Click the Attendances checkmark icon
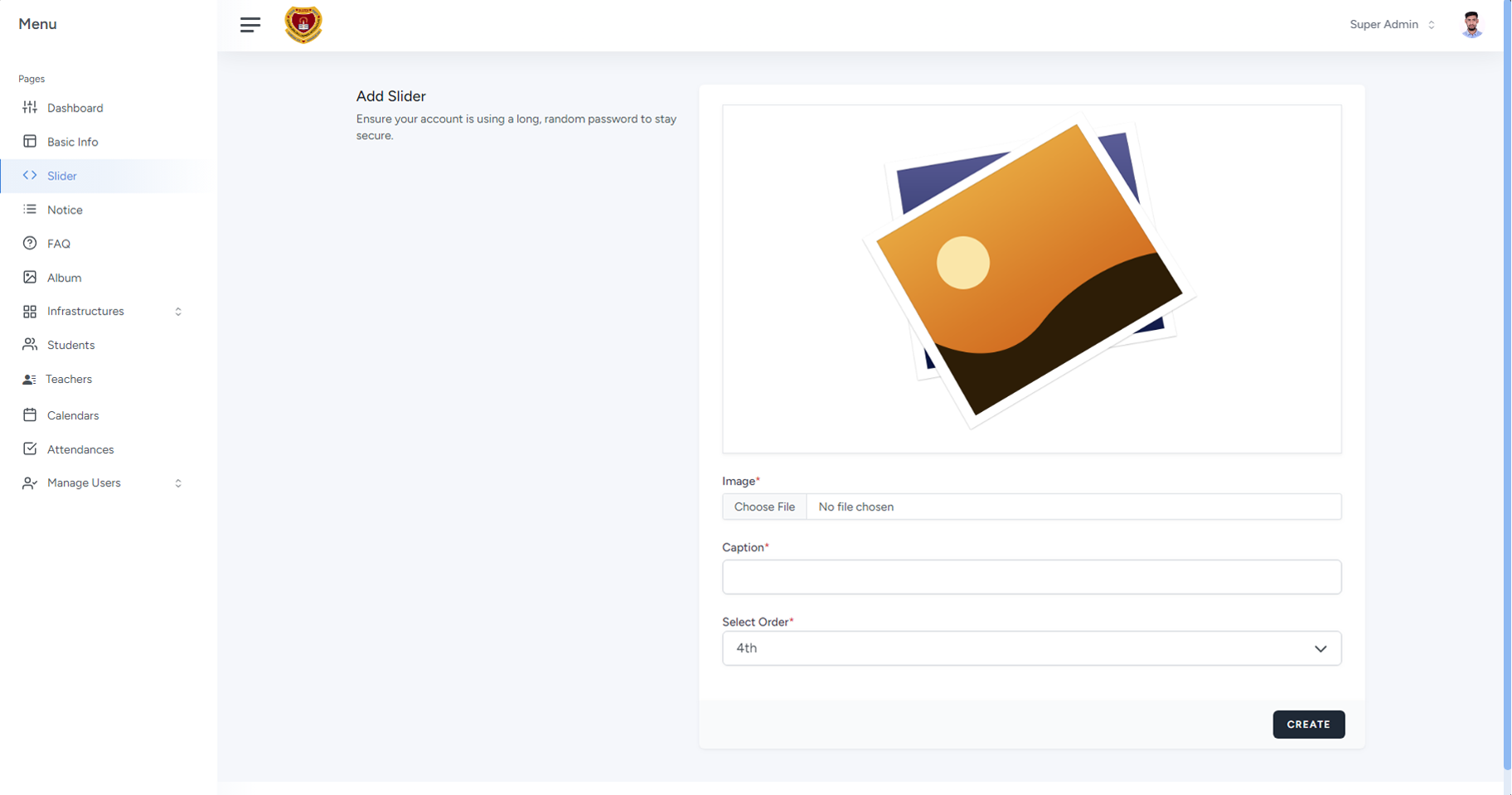 click(x=30, y=448)
